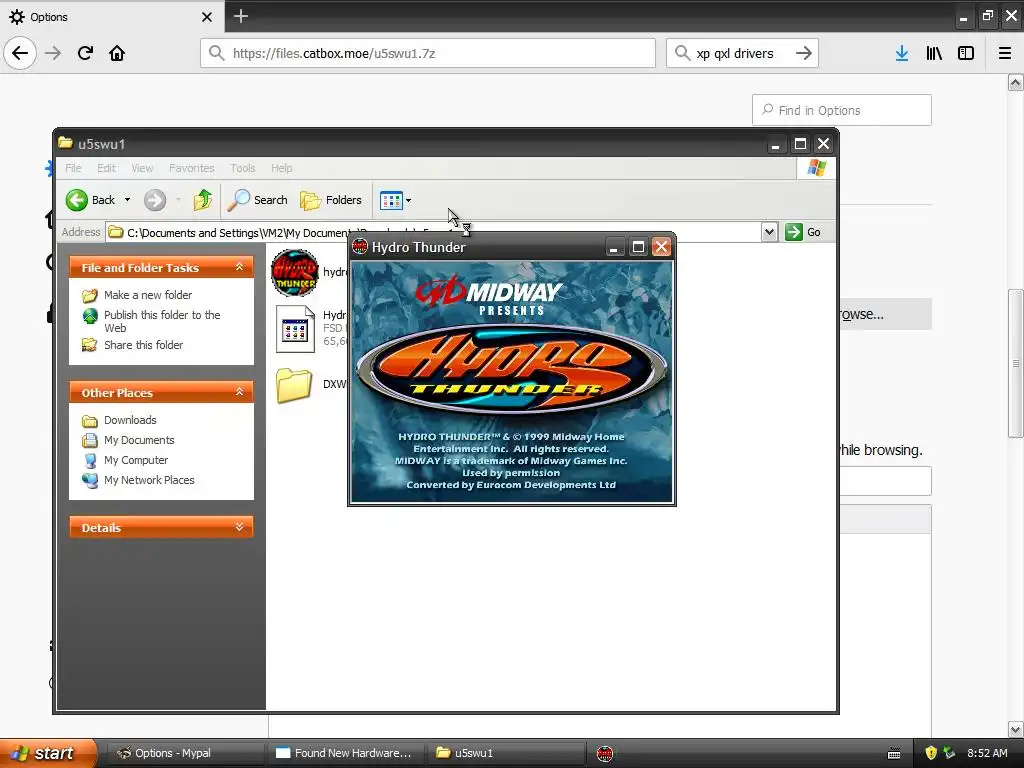
Task: Click Publish this folder to the Web
Action: (162, 321)
